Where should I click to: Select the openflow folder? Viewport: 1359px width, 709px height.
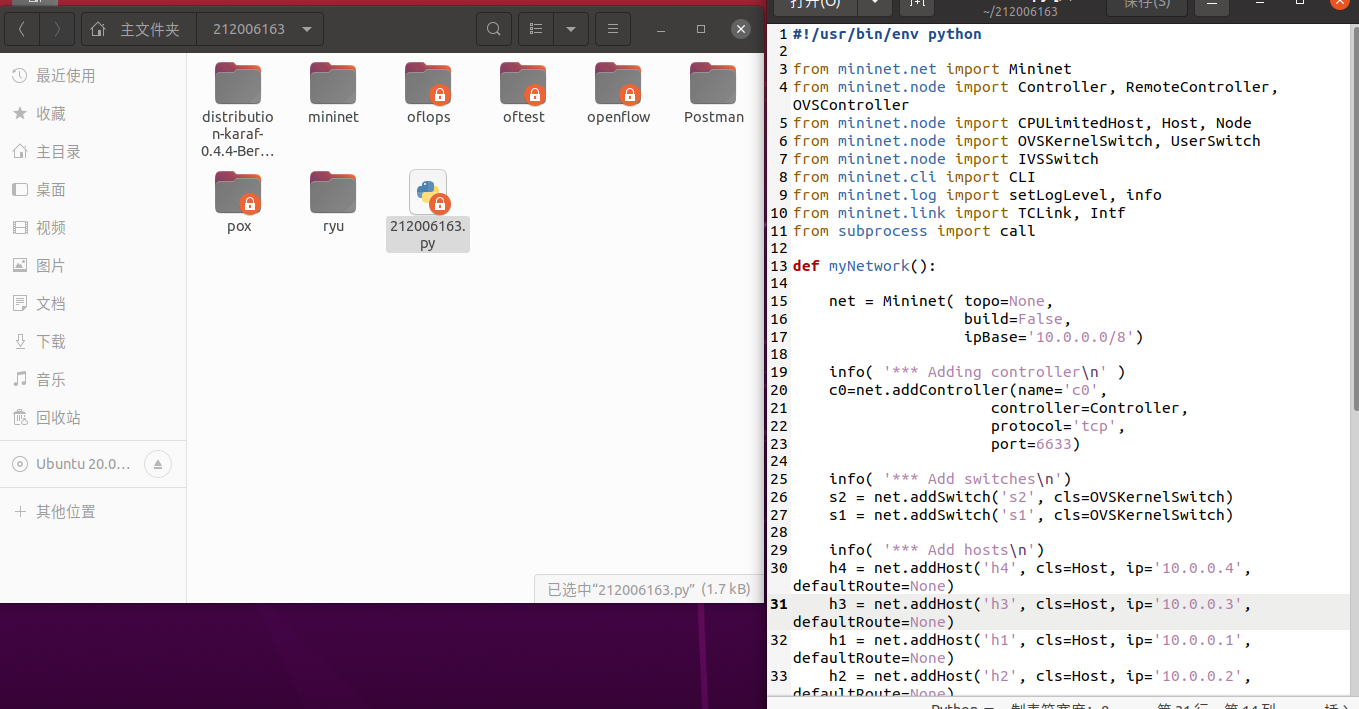618,92
